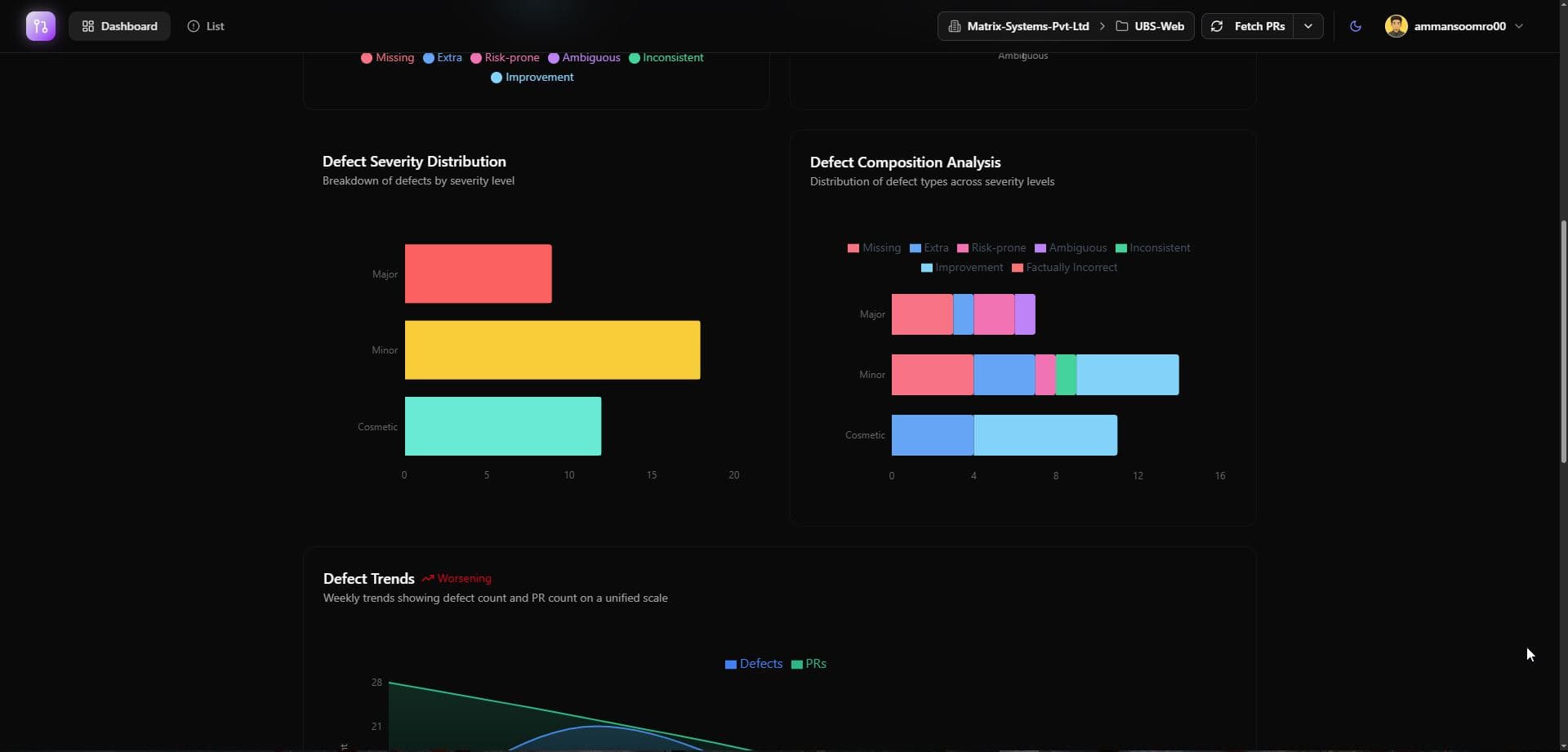
Task: Switch to the List tab
Action: tap(206, 26)
